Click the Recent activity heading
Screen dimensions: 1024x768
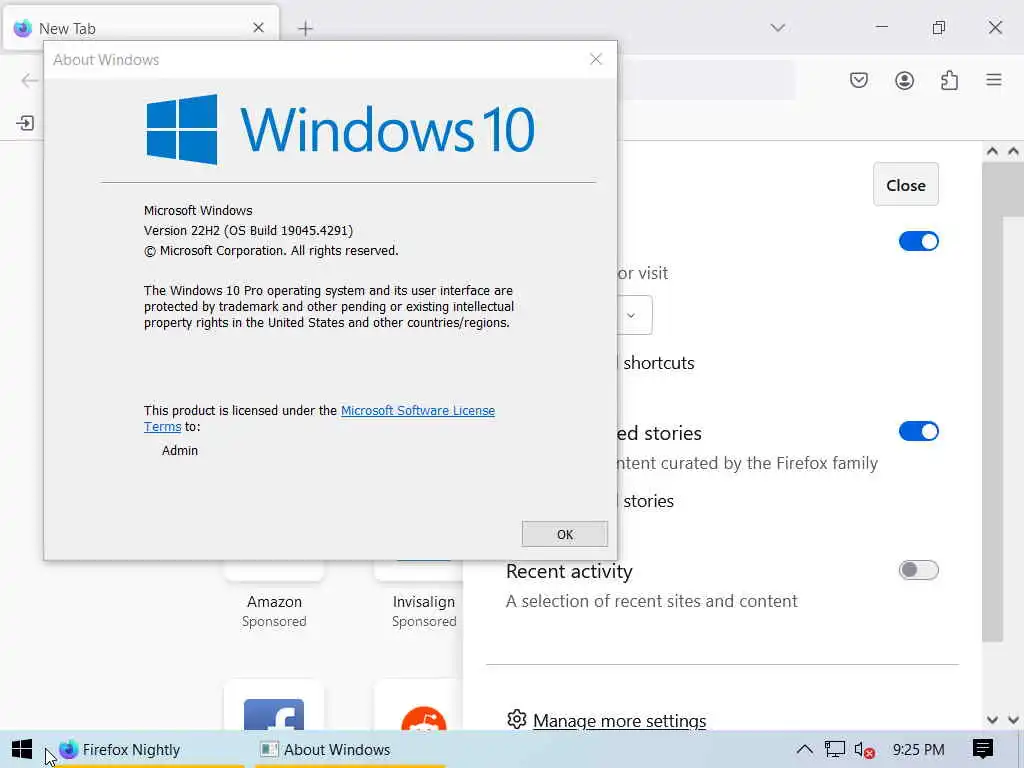point(569,571)
